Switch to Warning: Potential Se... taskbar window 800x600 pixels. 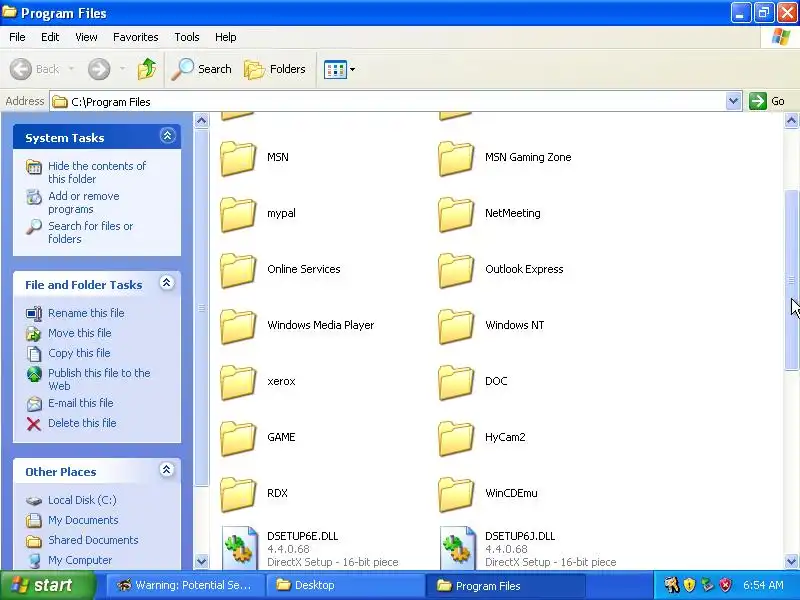tap(184, 585)
